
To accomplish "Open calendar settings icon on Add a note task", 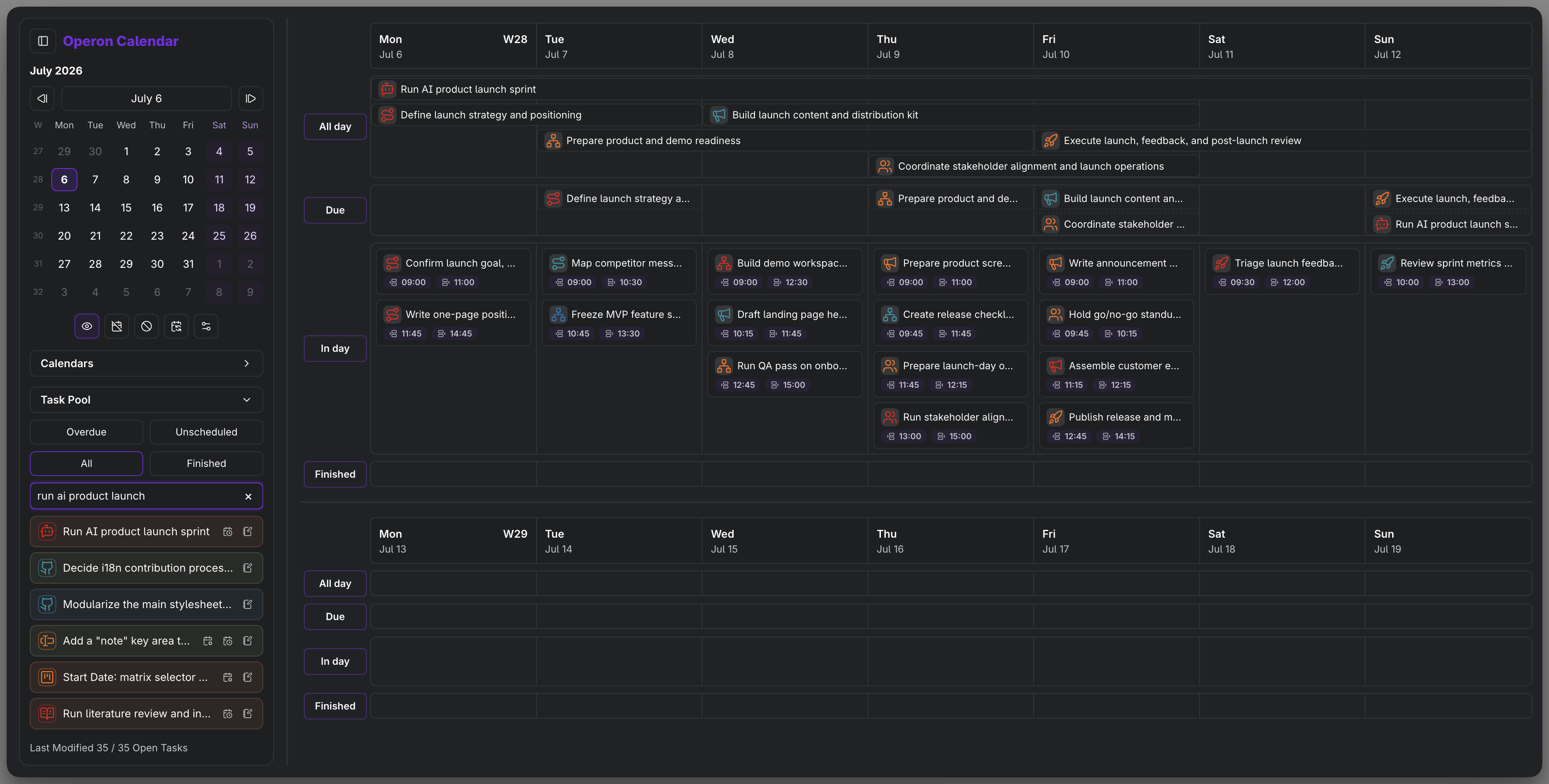I will (x=207, y=641).
